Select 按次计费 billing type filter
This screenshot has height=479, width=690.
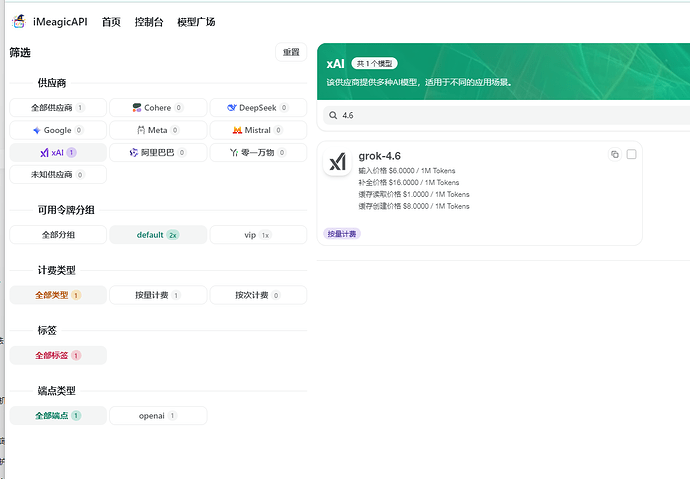(258, 295)
